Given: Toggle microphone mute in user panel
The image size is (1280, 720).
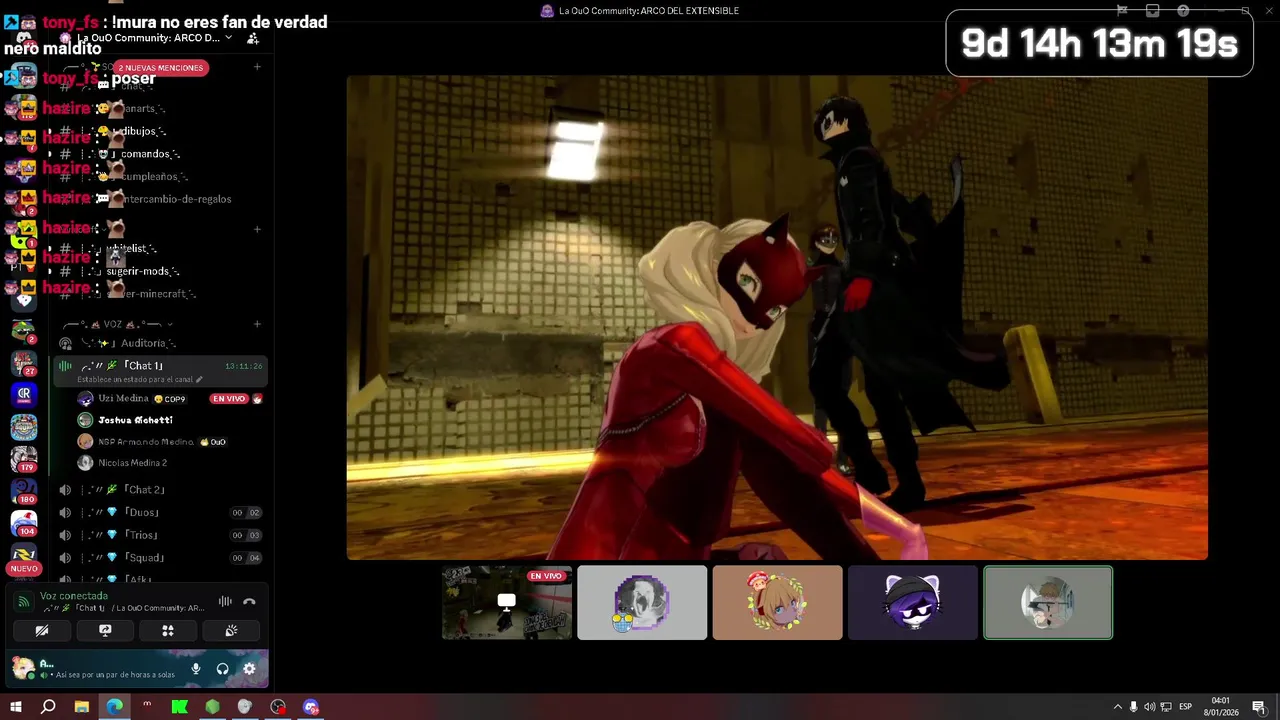Looking at the screenshot, I should pos(196,669).
